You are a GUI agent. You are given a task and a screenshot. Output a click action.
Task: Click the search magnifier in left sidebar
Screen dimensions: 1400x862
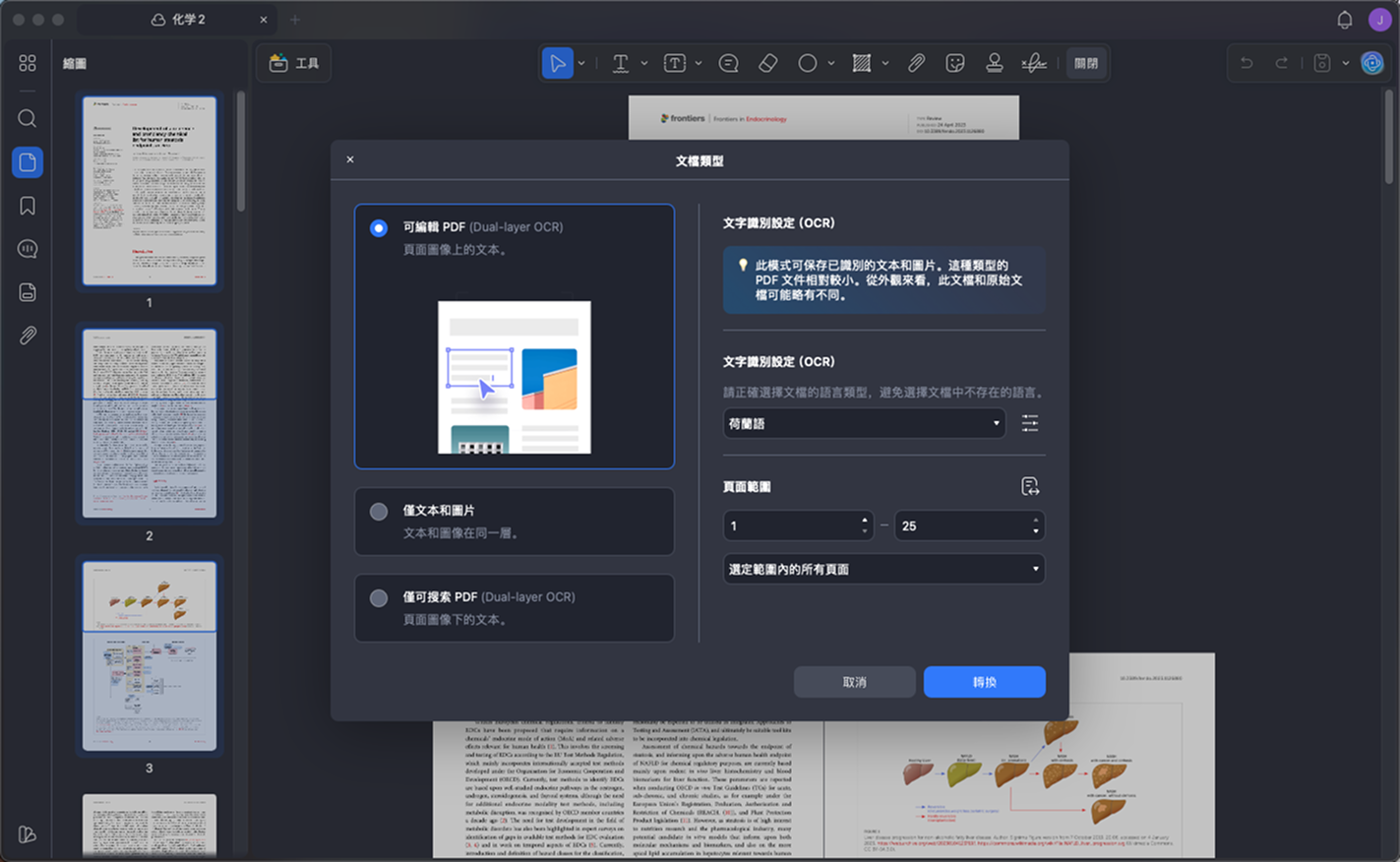(x=28, y=119)
